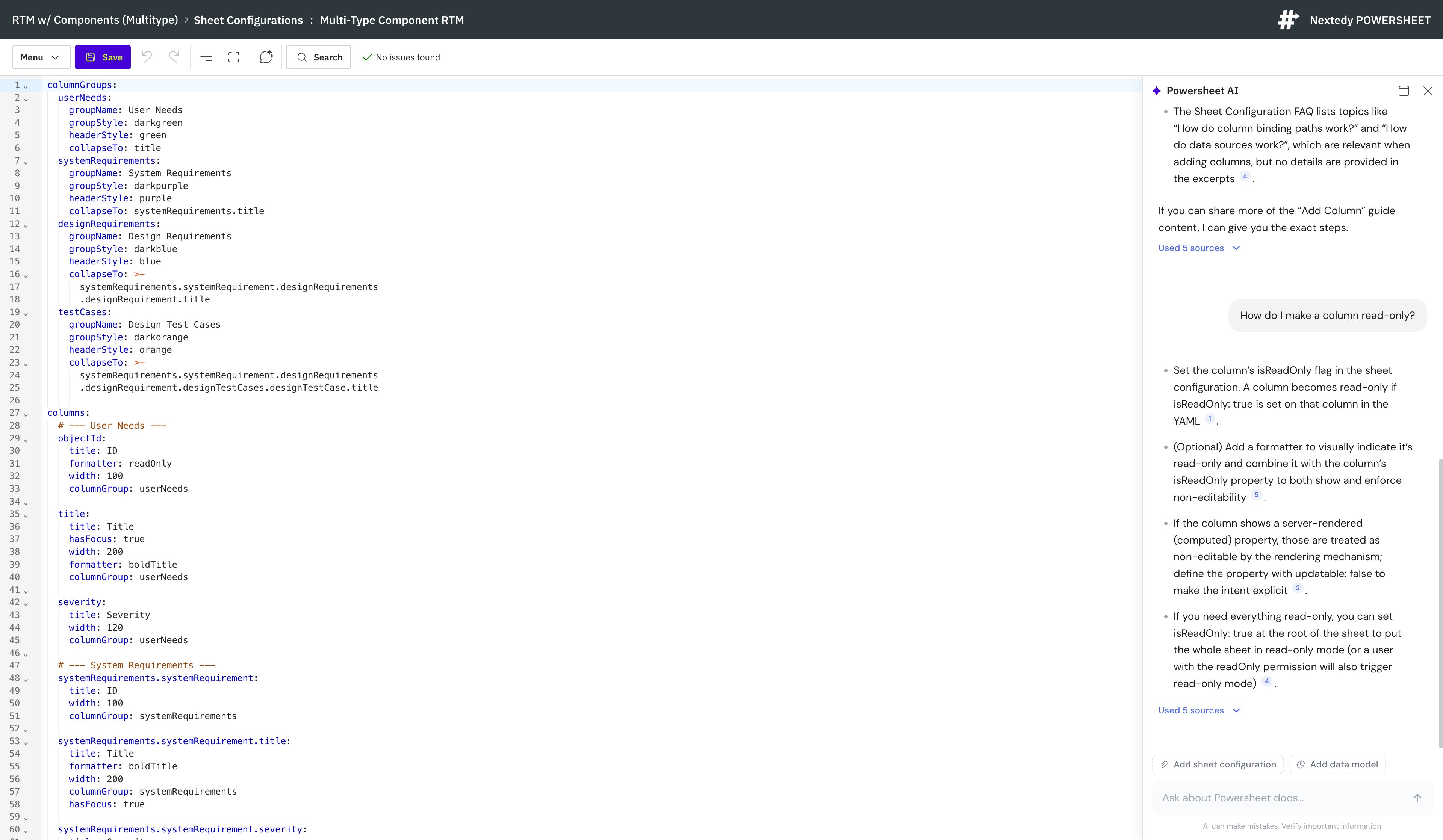Open RTM w/ Components breadcrumb
The height and width of the screenshot is (840, 1443).
95,20
